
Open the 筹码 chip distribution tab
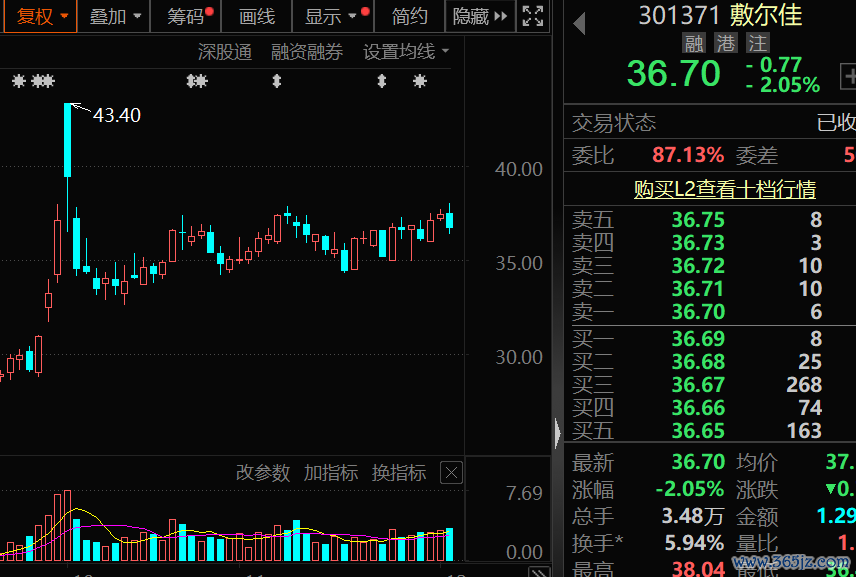tap(186, 16)
